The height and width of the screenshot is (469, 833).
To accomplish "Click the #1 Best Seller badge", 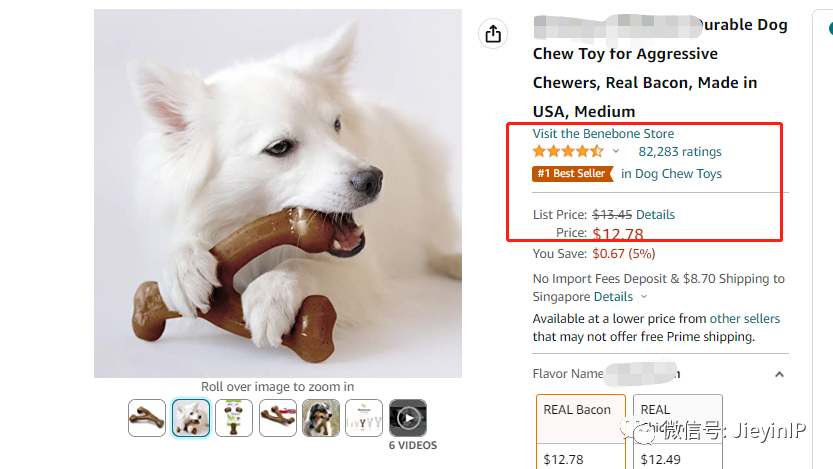I will (x=572, y=174).
